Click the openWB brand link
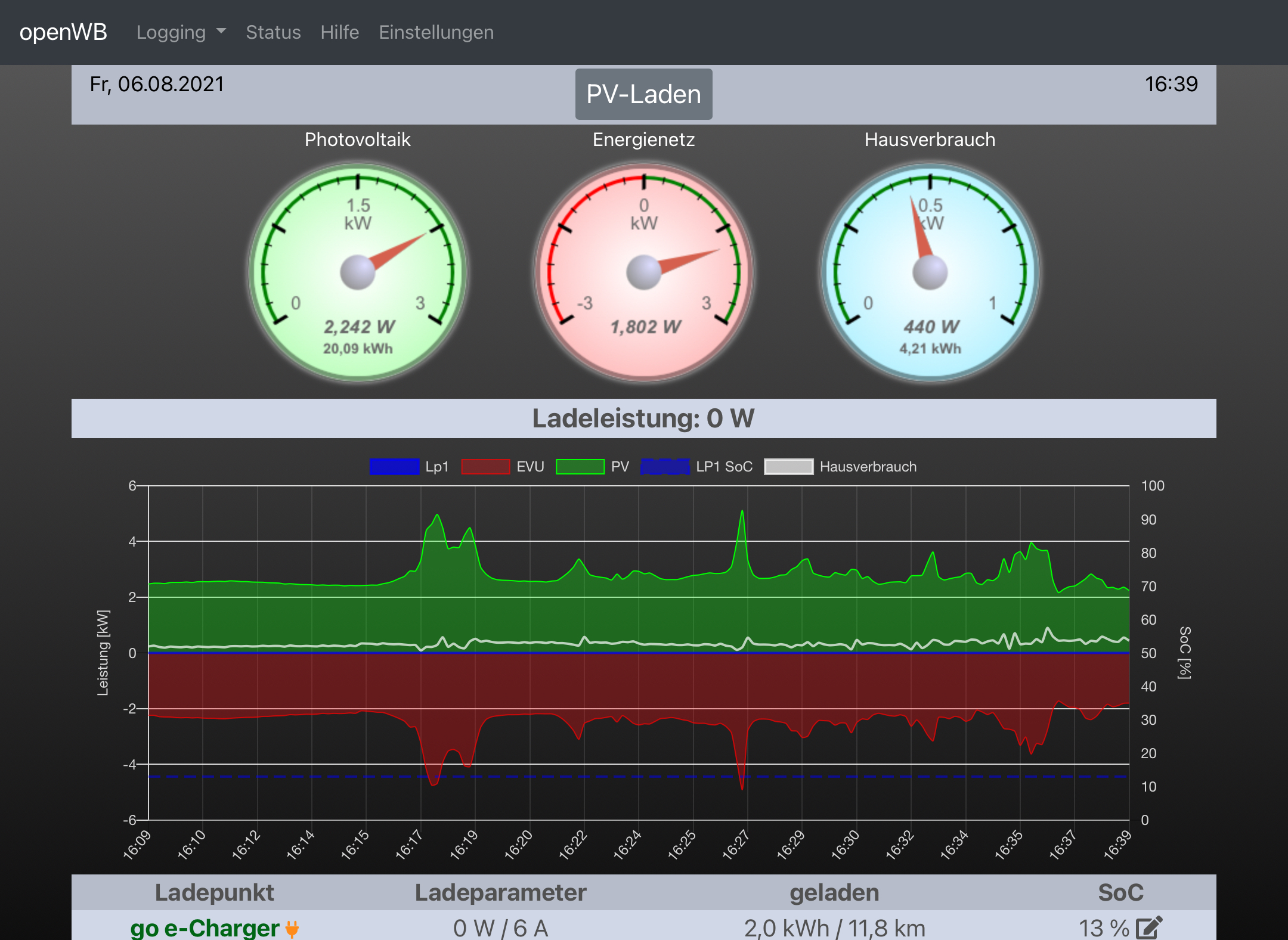This screenshot has width=1288, height=940. tap(63, 32)
